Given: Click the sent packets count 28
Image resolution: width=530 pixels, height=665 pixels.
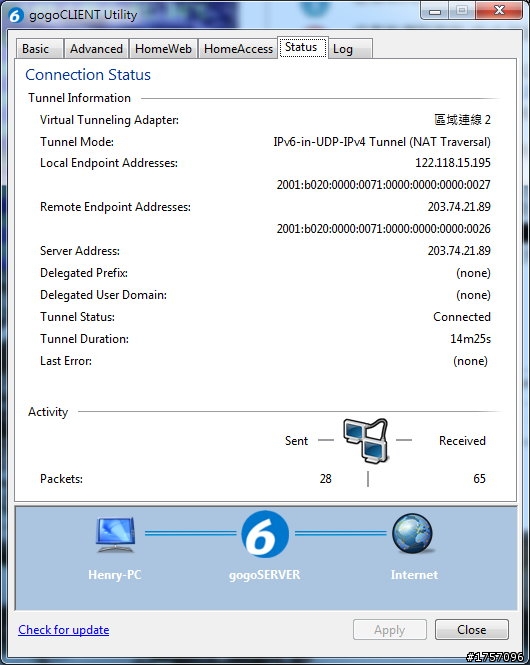Looking at the screenshot, I should coord(326,479).
